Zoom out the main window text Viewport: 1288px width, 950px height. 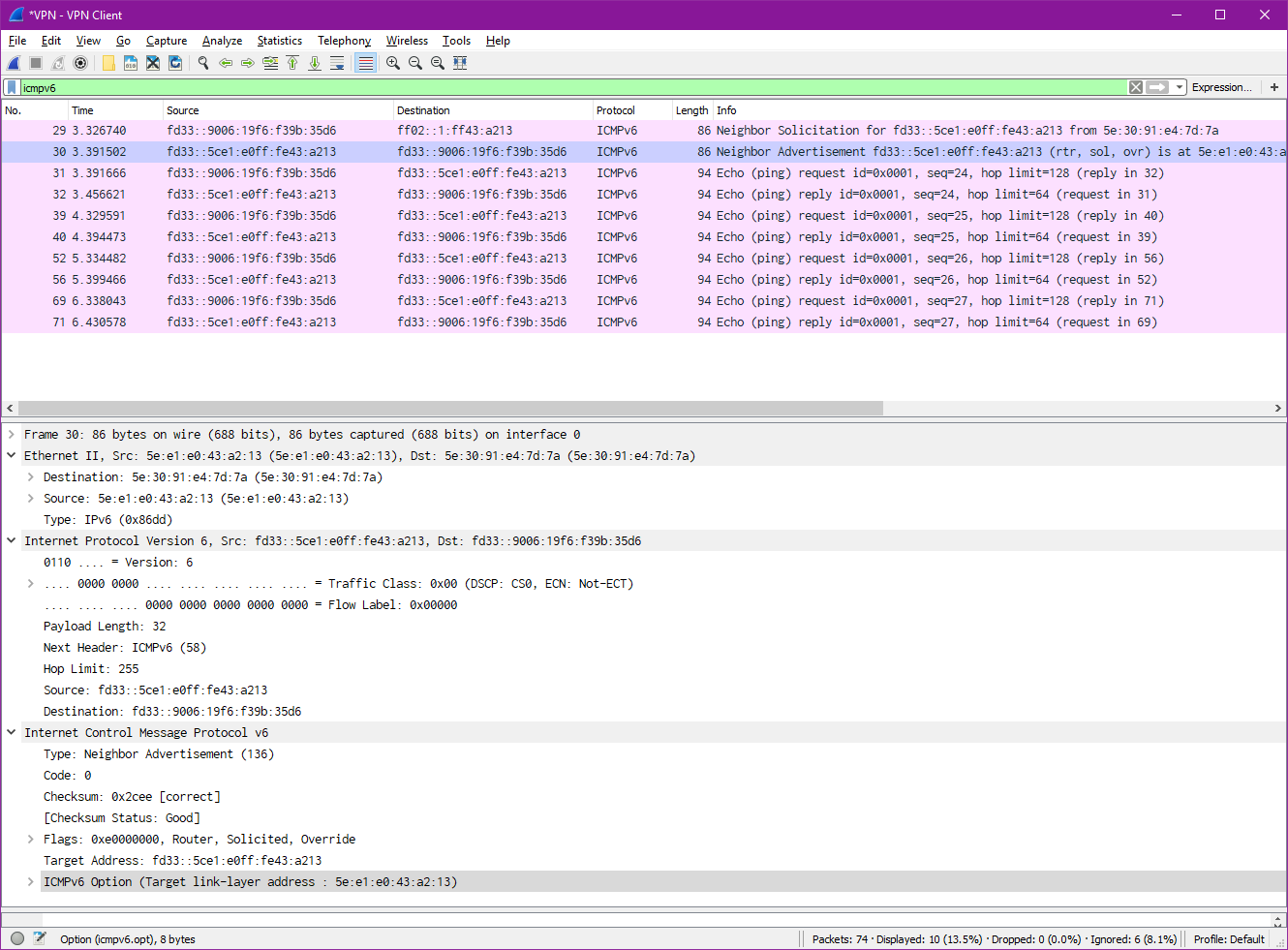tap(415, 63)
